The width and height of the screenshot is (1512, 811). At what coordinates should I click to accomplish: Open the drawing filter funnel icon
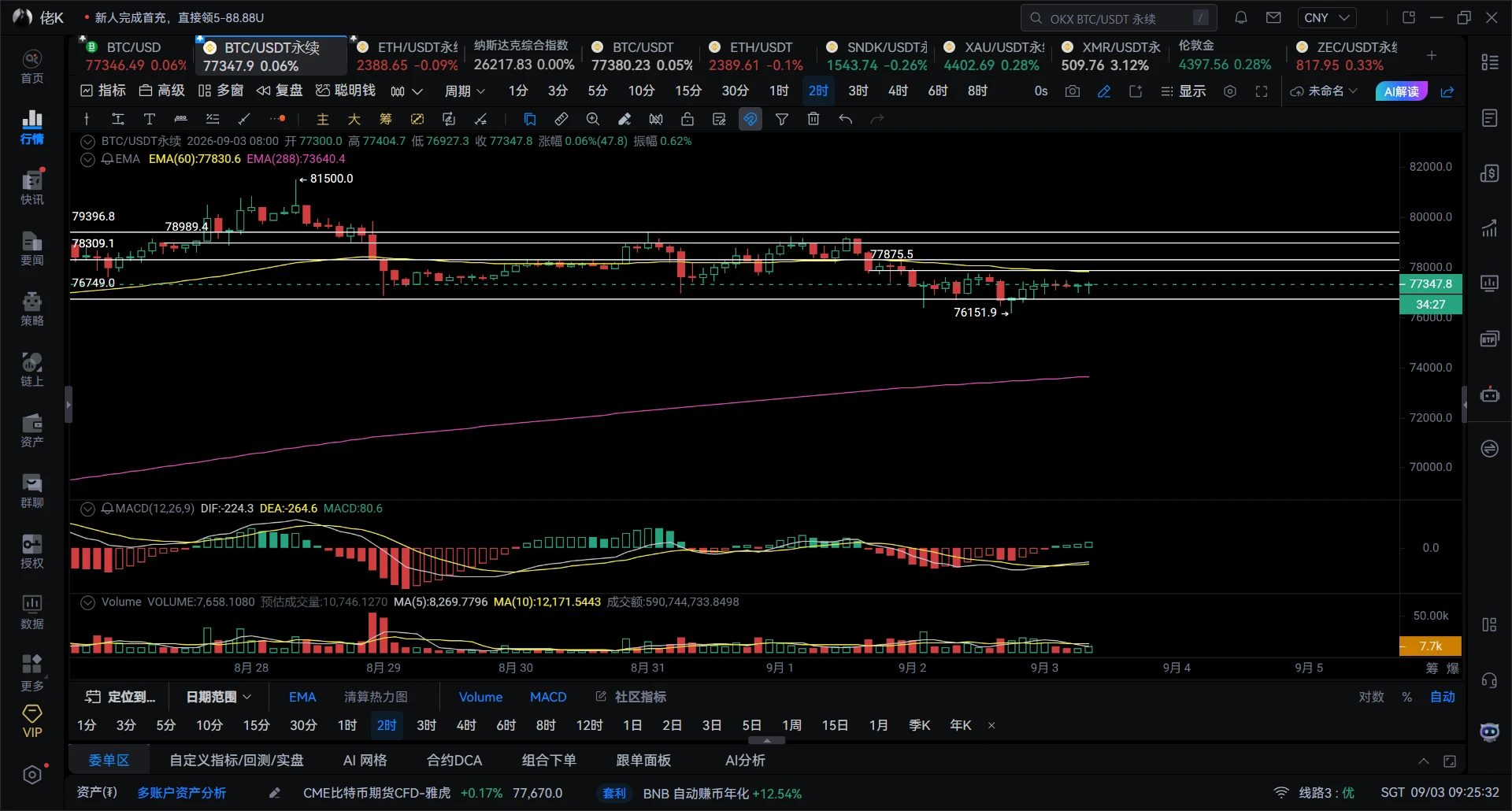point(782,119)
